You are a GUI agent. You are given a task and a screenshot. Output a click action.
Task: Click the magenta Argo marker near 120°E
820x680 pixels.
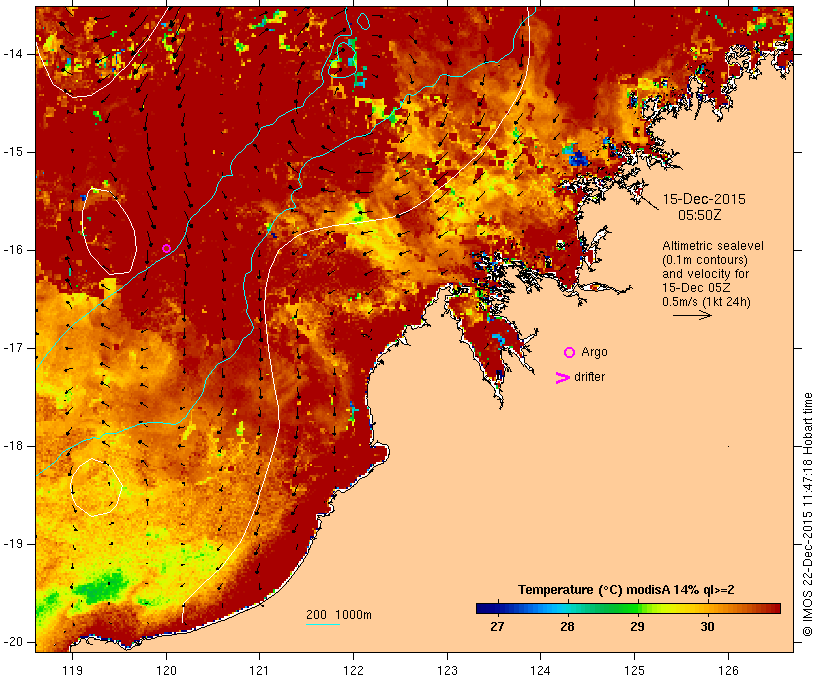point(166,248)
